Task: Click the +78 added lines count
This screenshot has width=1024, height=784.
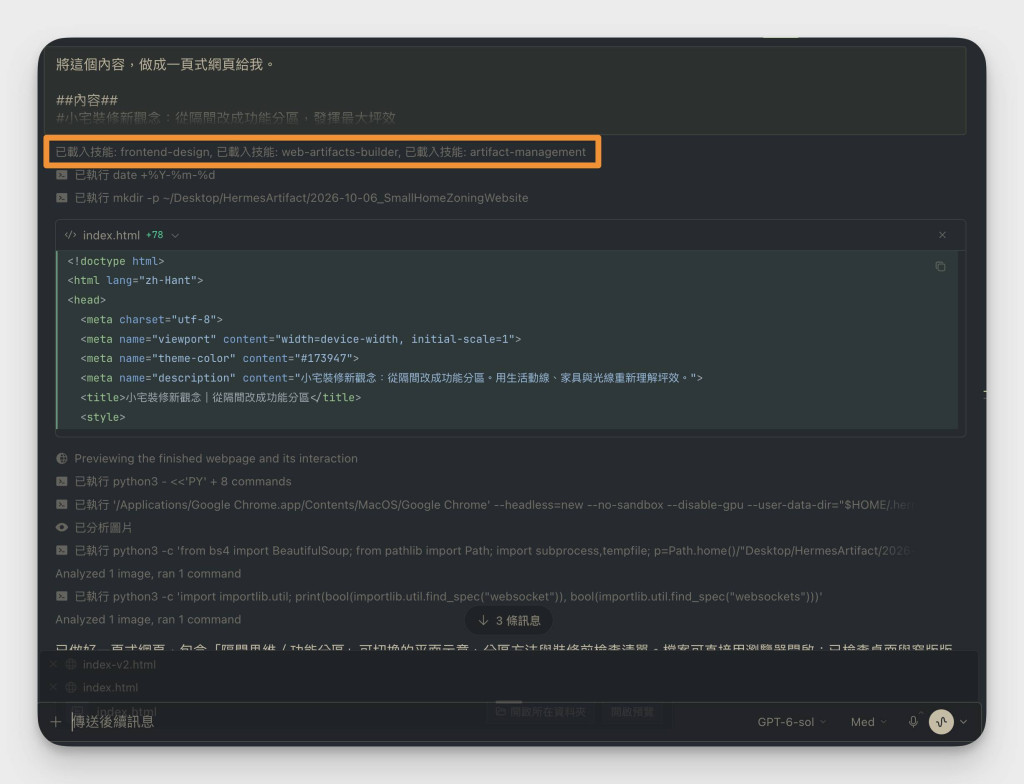Action: (155, 235)
